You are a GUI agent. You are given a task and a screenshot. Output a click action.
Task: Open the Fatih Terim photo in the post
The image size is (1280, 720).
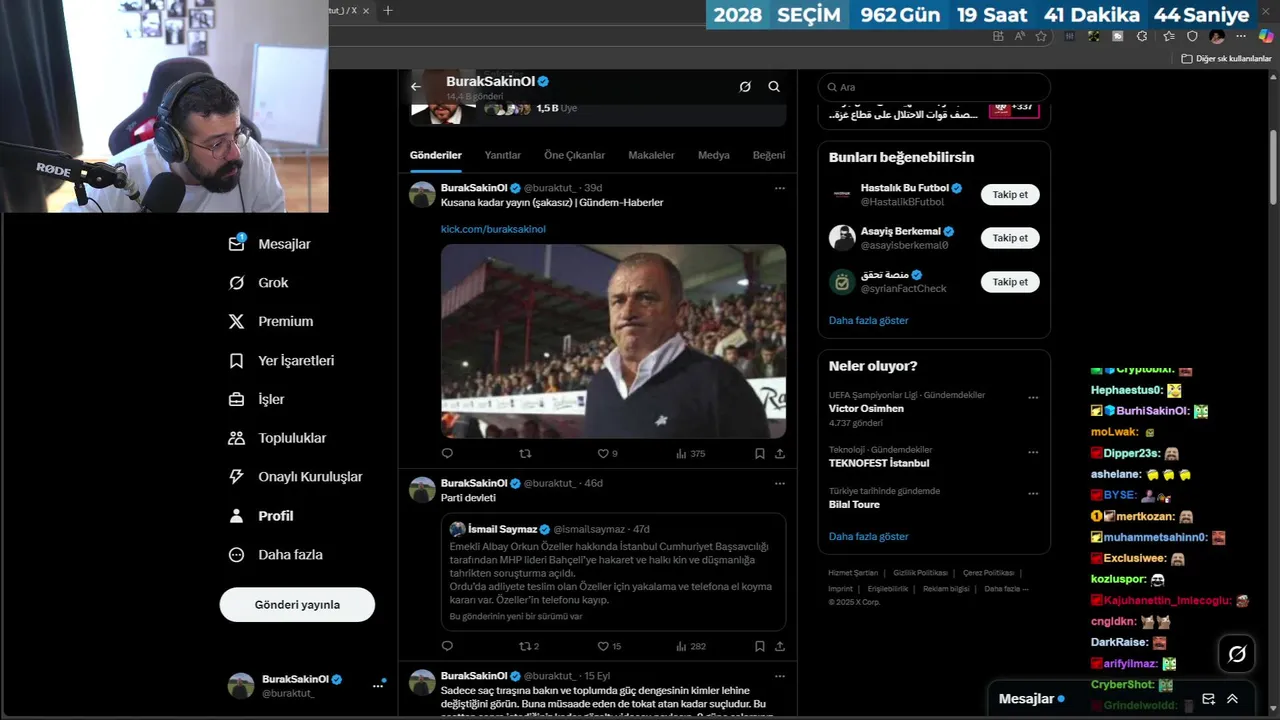tap(613, 341)
